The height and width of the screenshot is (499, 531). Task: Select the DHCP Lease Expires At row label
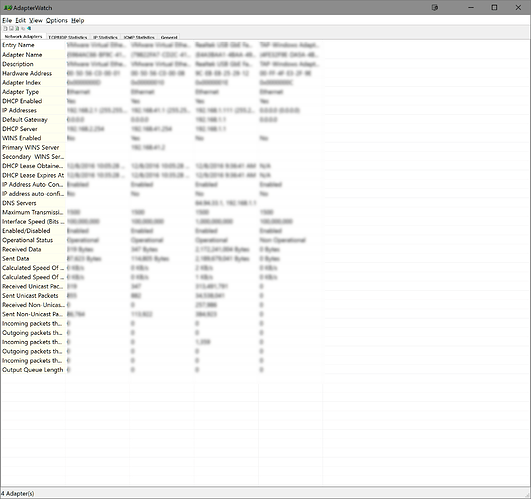click(33, 175)
